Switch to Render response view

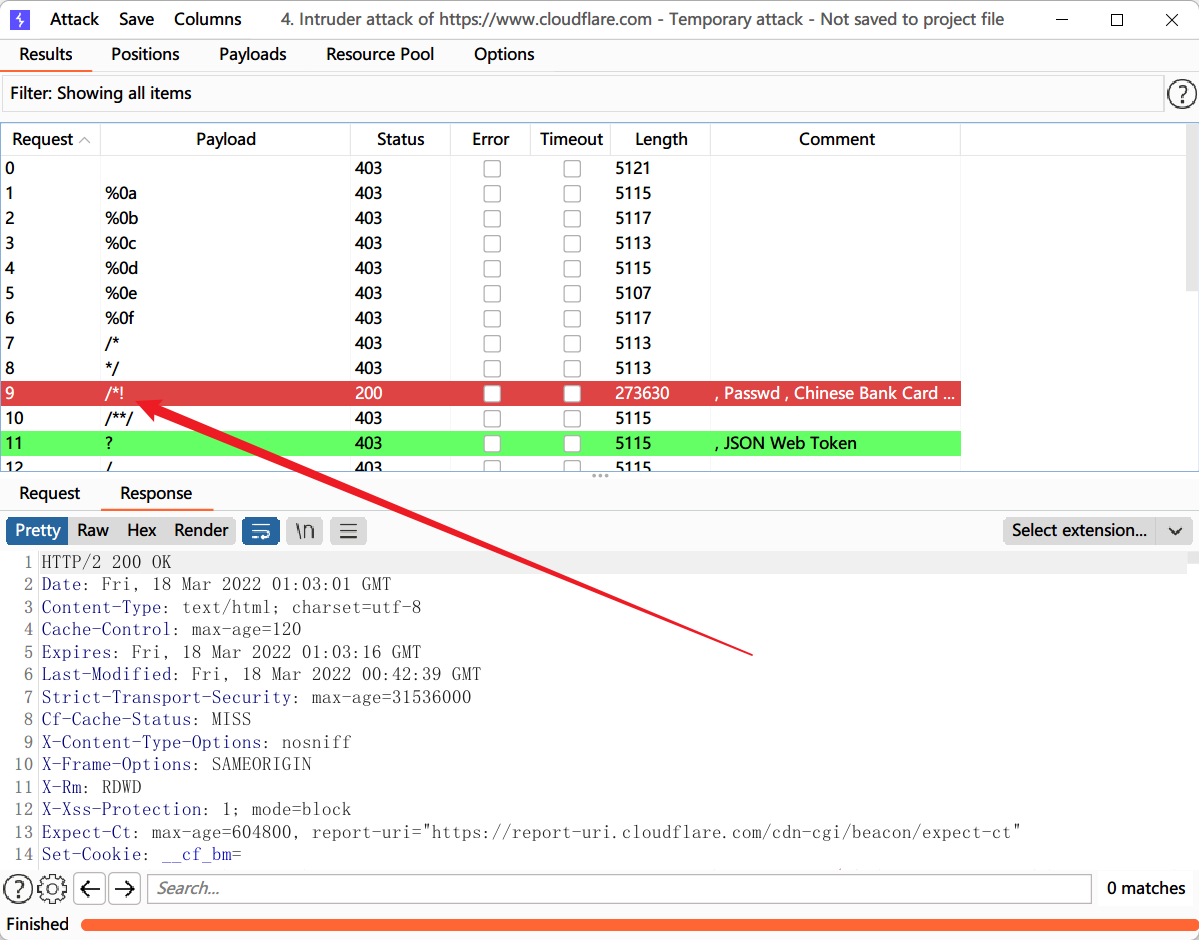click(x=201, y=531)
